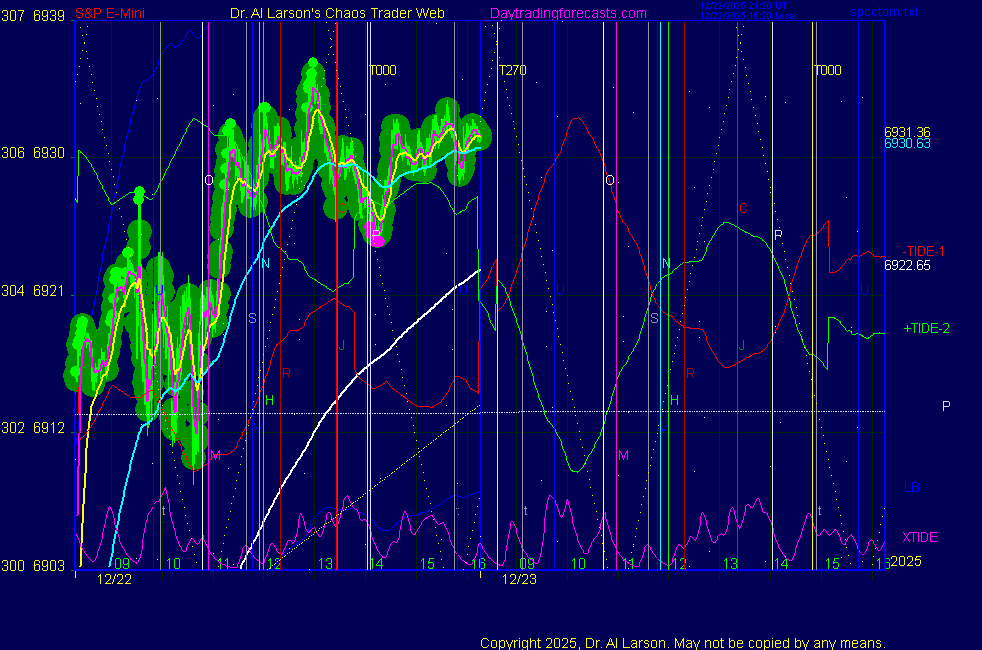Click the T270 time marker

[512, 71]
